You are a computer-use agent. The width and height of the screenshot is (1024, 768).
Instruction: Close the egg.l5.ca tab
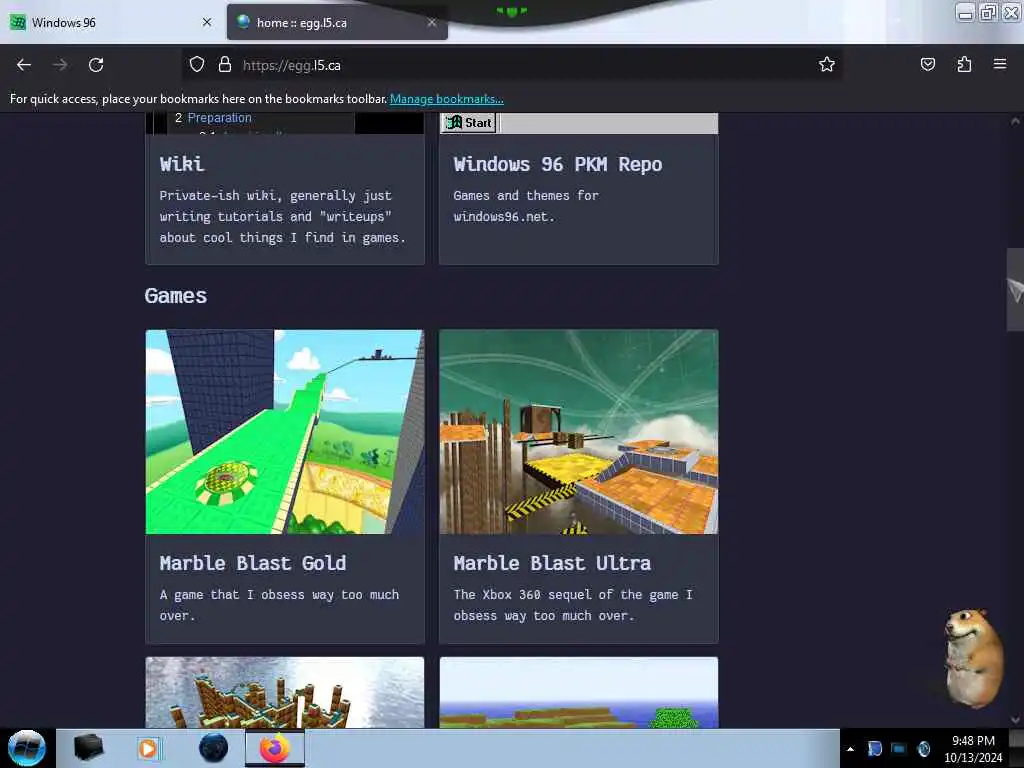432,22
